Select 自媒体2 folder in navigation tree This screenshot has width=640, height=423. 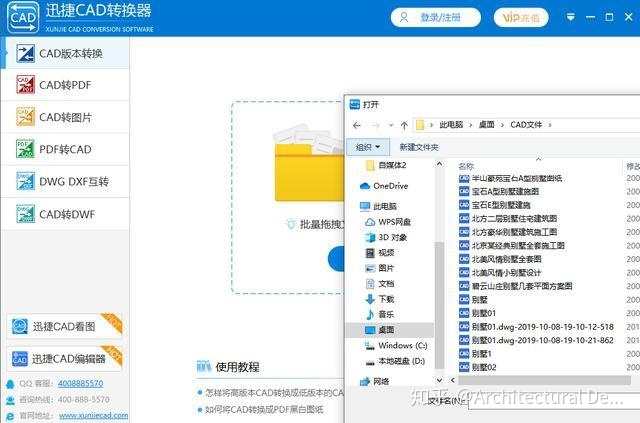point(386,165)
